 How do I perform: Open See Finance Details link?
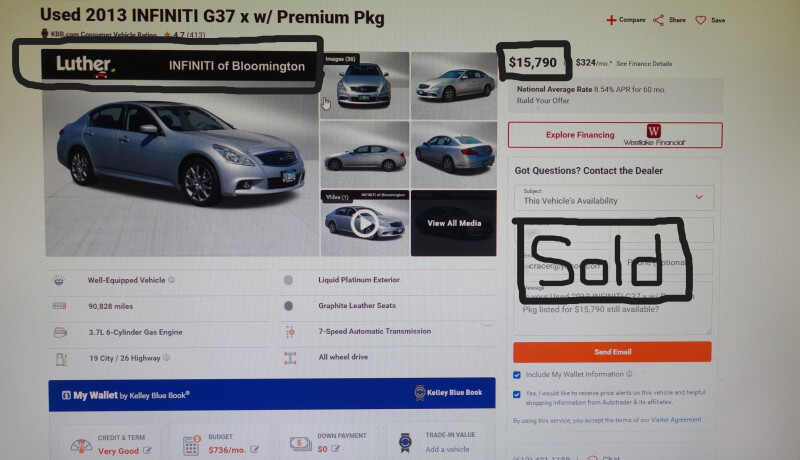[x=644, y=64]
